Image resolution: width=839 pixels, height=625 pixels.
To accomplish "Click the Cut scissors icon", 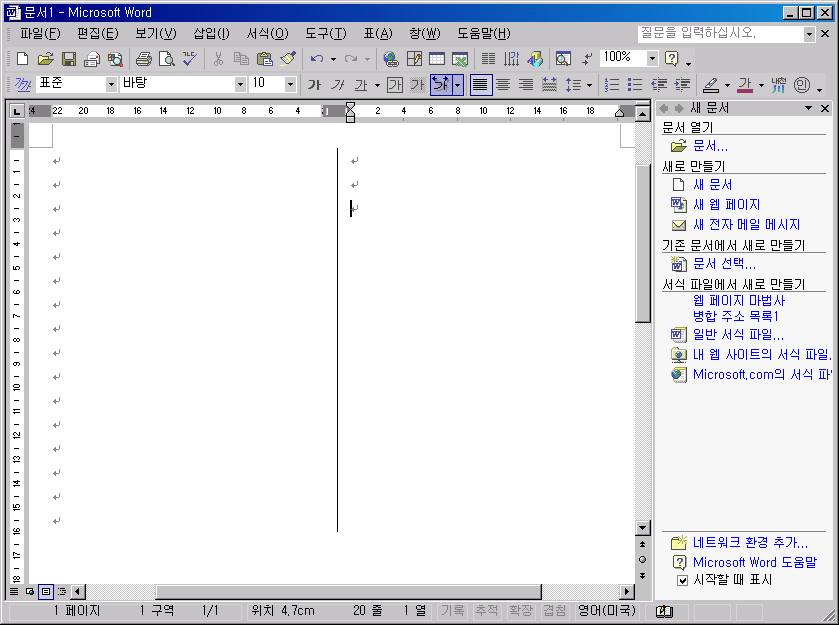I will [218, 58].
